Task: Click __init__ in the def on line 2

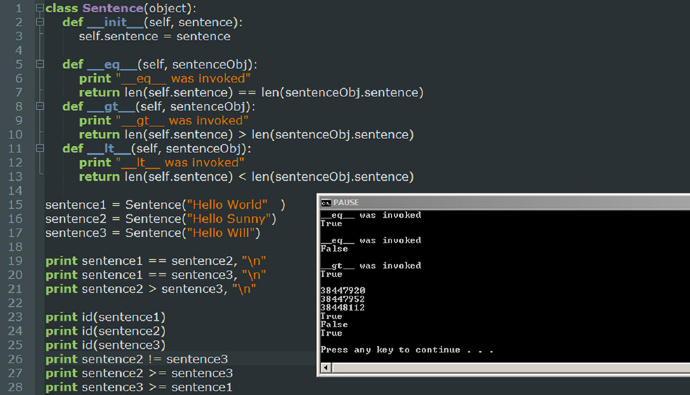Action: point(115,22)
